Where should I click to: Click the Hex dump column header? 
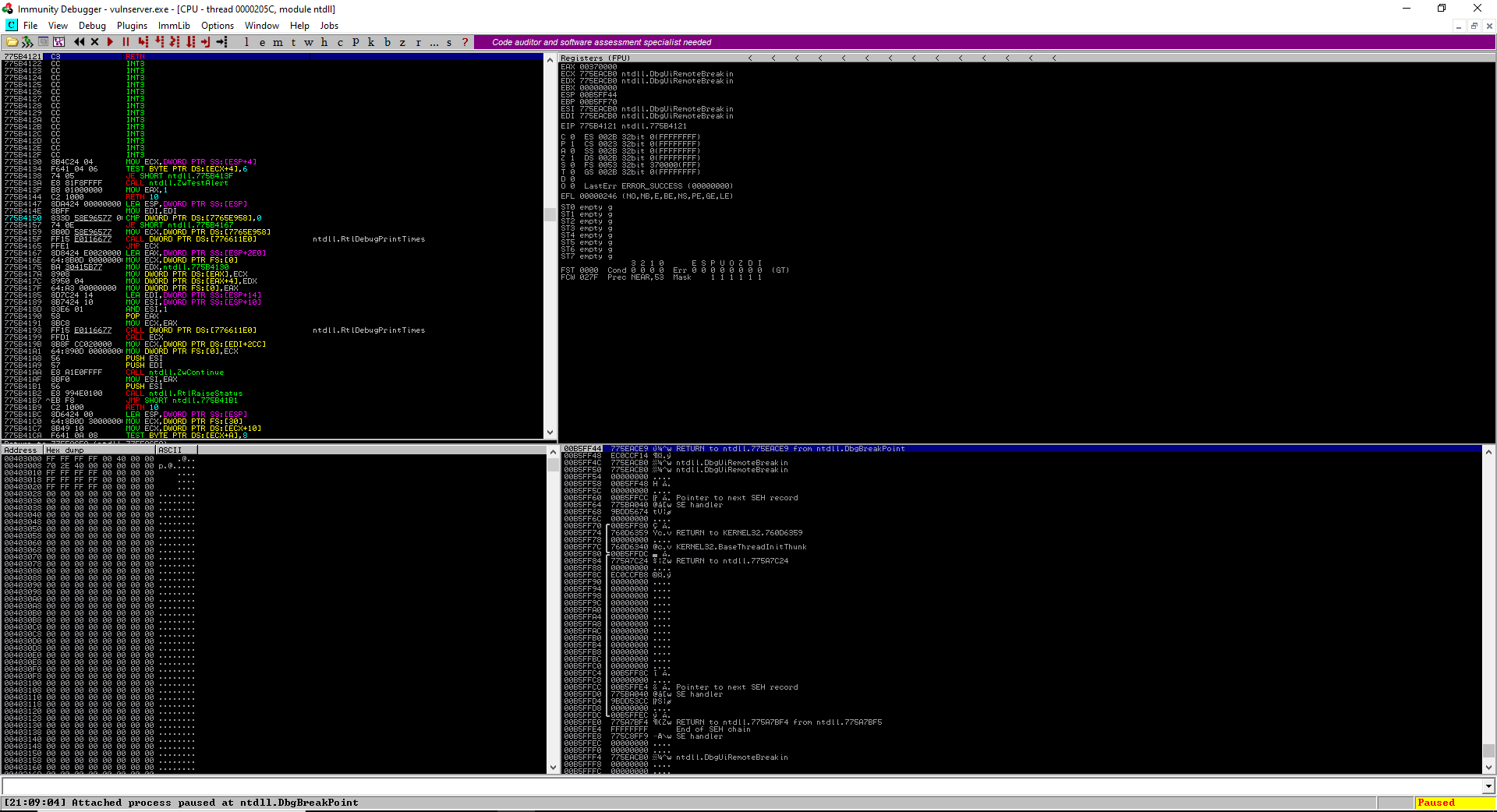100,450
